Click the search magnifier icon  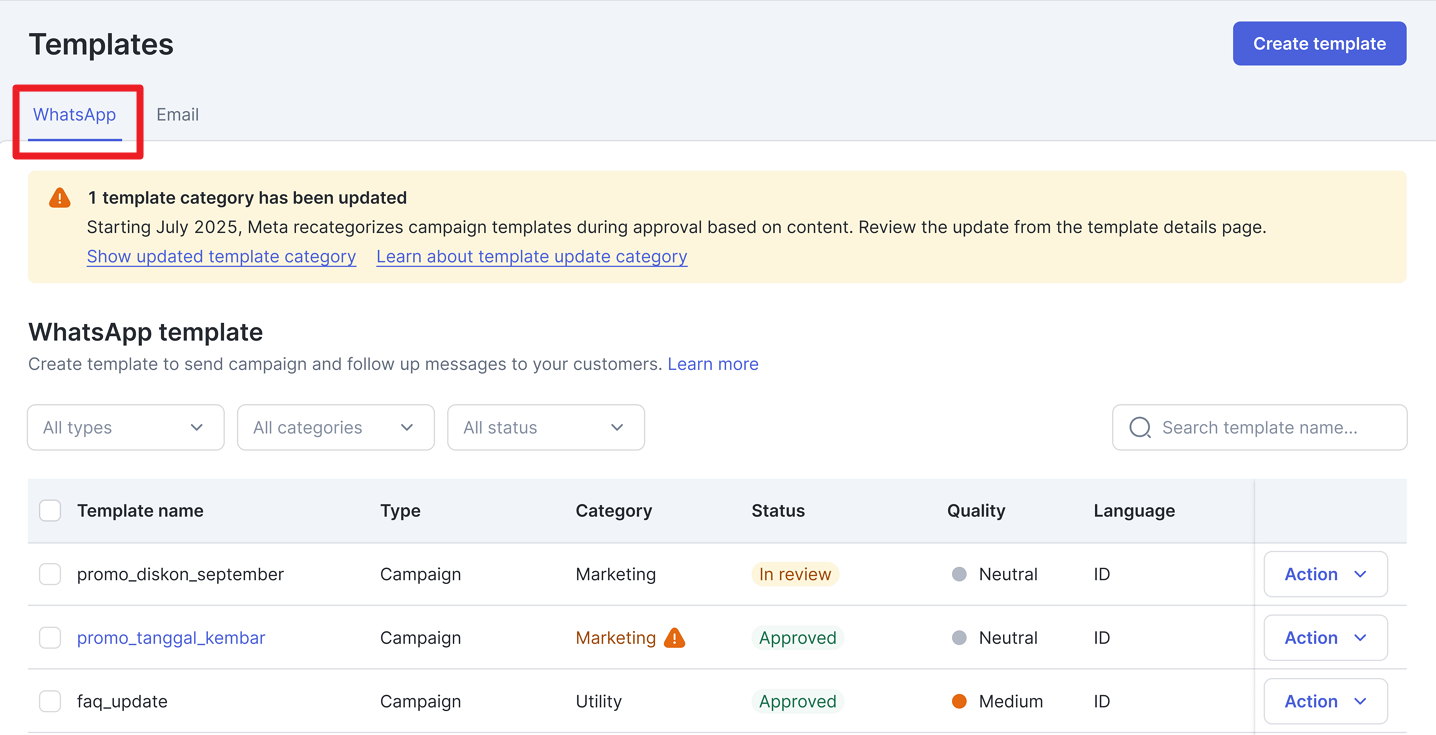pos(1139,428)
